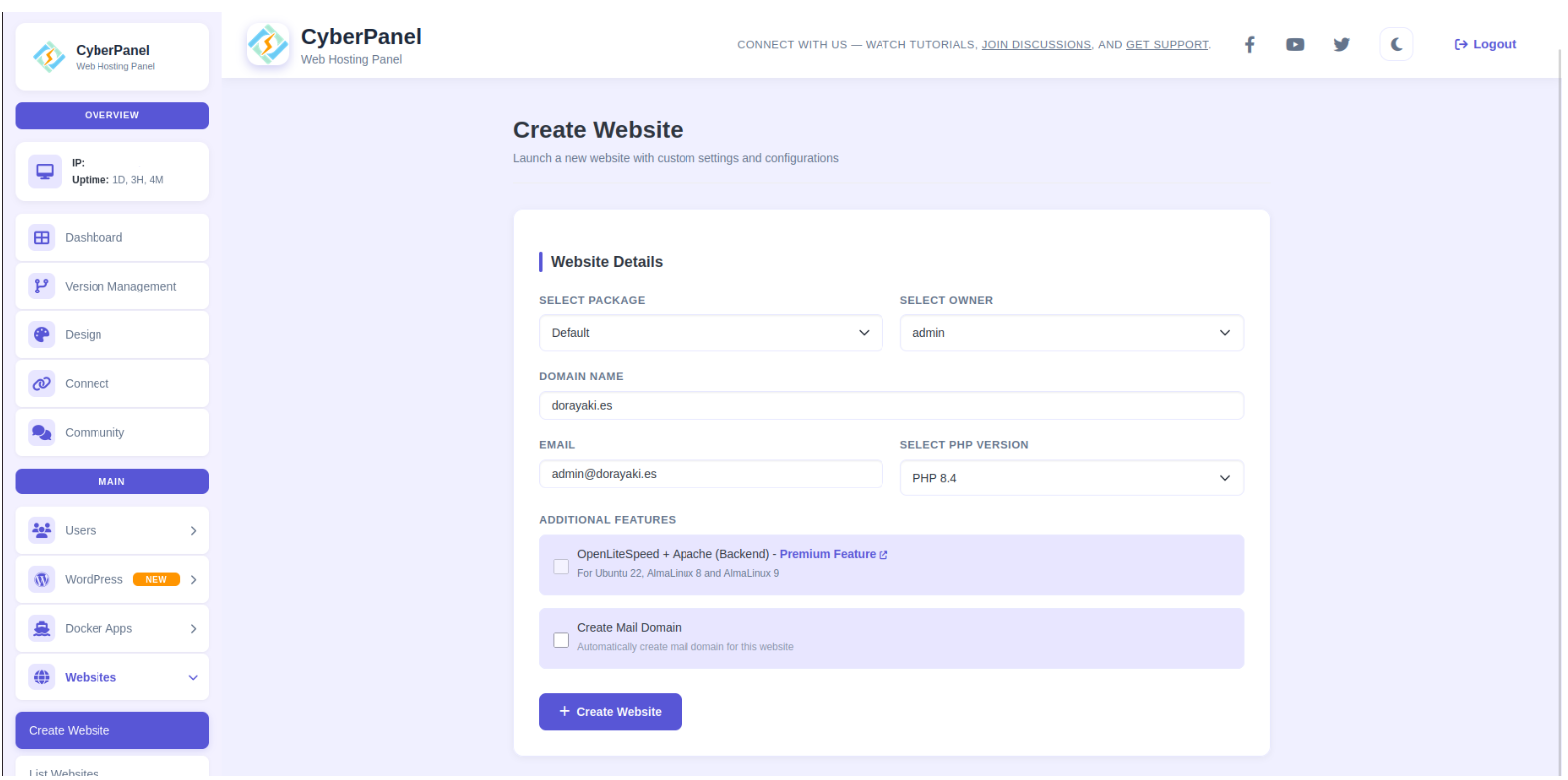This screenshot has width=1568, height=780.
Task: Click the Community chat bubbles icon
Action: pos(42,433)
